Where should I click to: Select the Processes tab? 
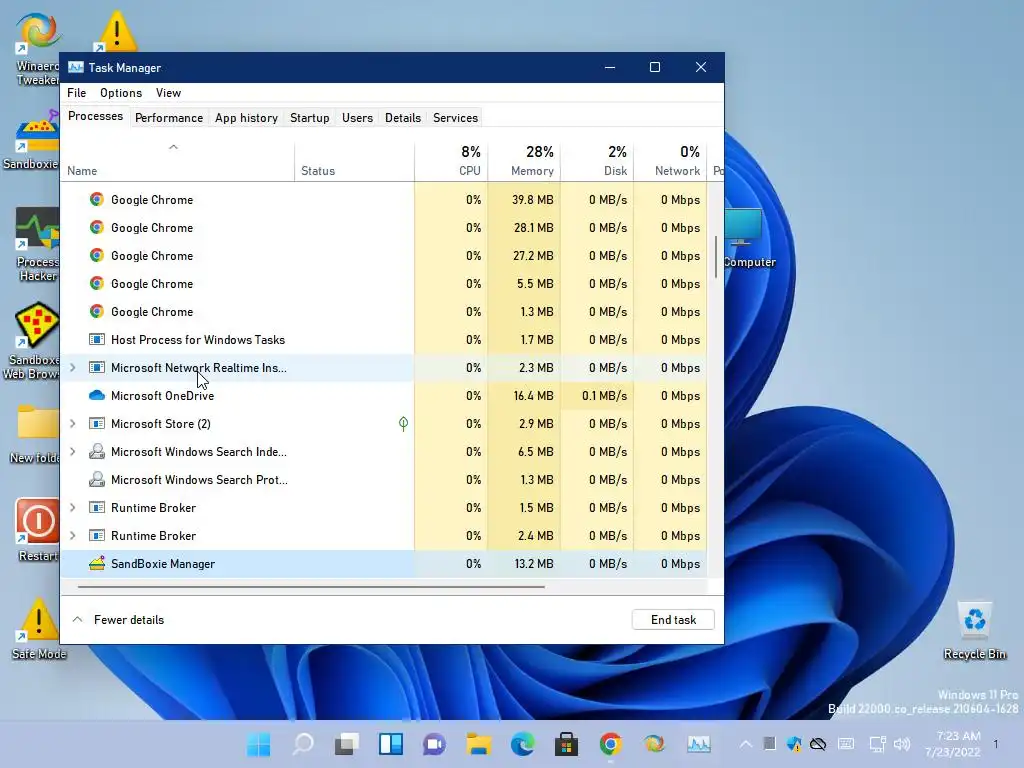point(95,116)
